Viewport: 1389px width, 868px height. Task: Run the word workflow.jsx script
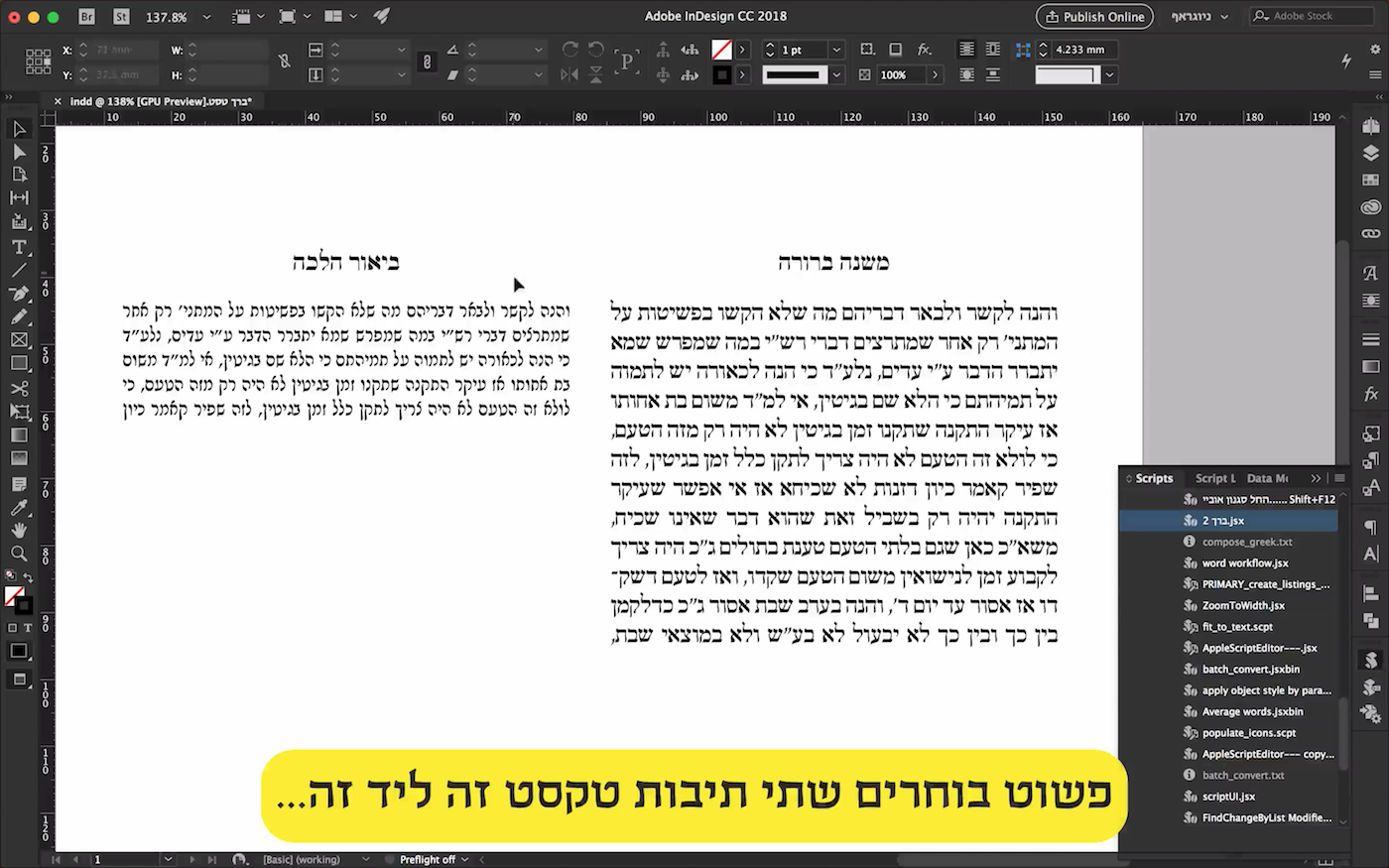(1242, 562)
